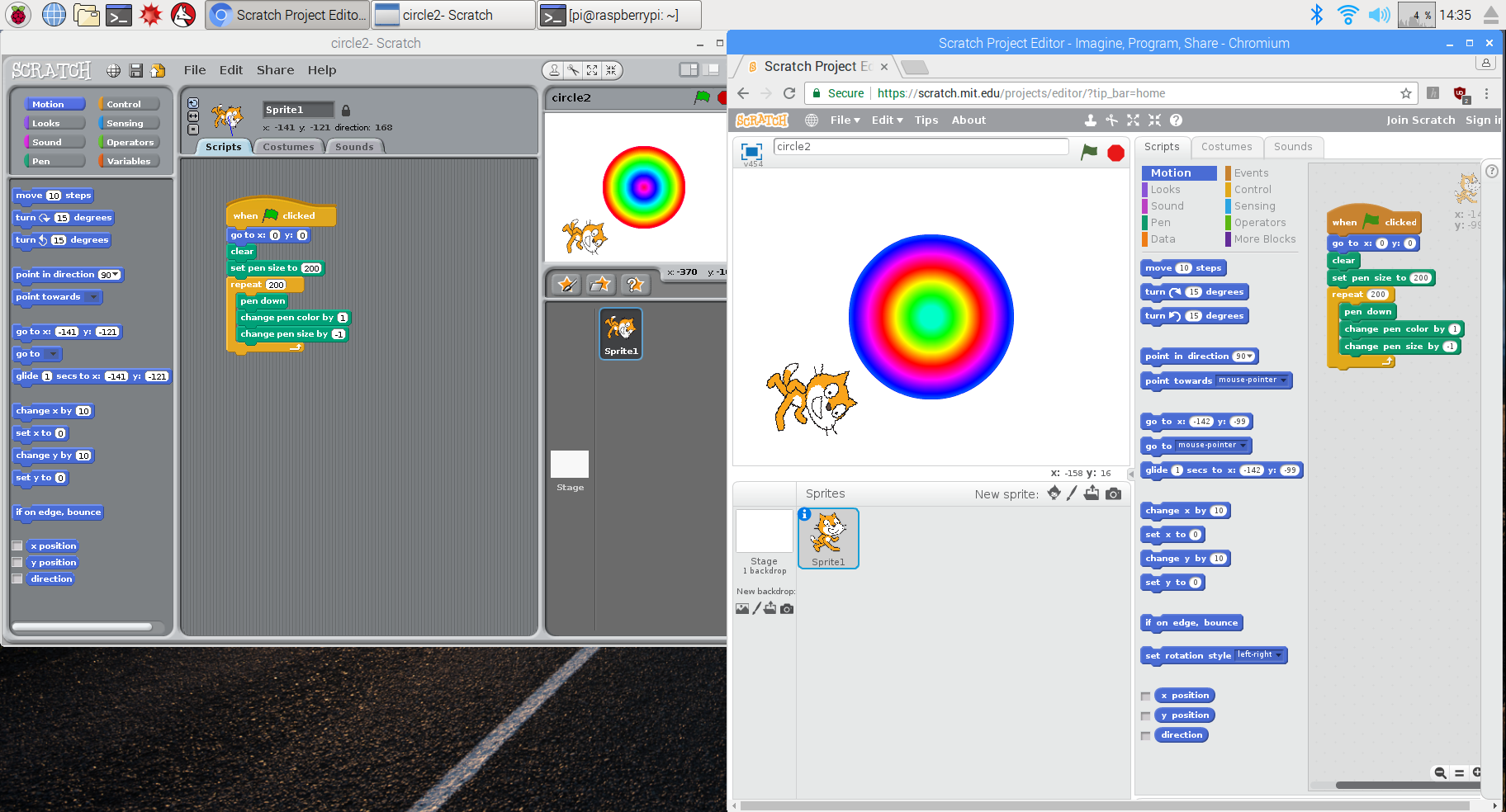Choose new sprite from camera icon
Viewport: 1506px width, 812px height.
pyautogui.click(x=1113, y=493)
